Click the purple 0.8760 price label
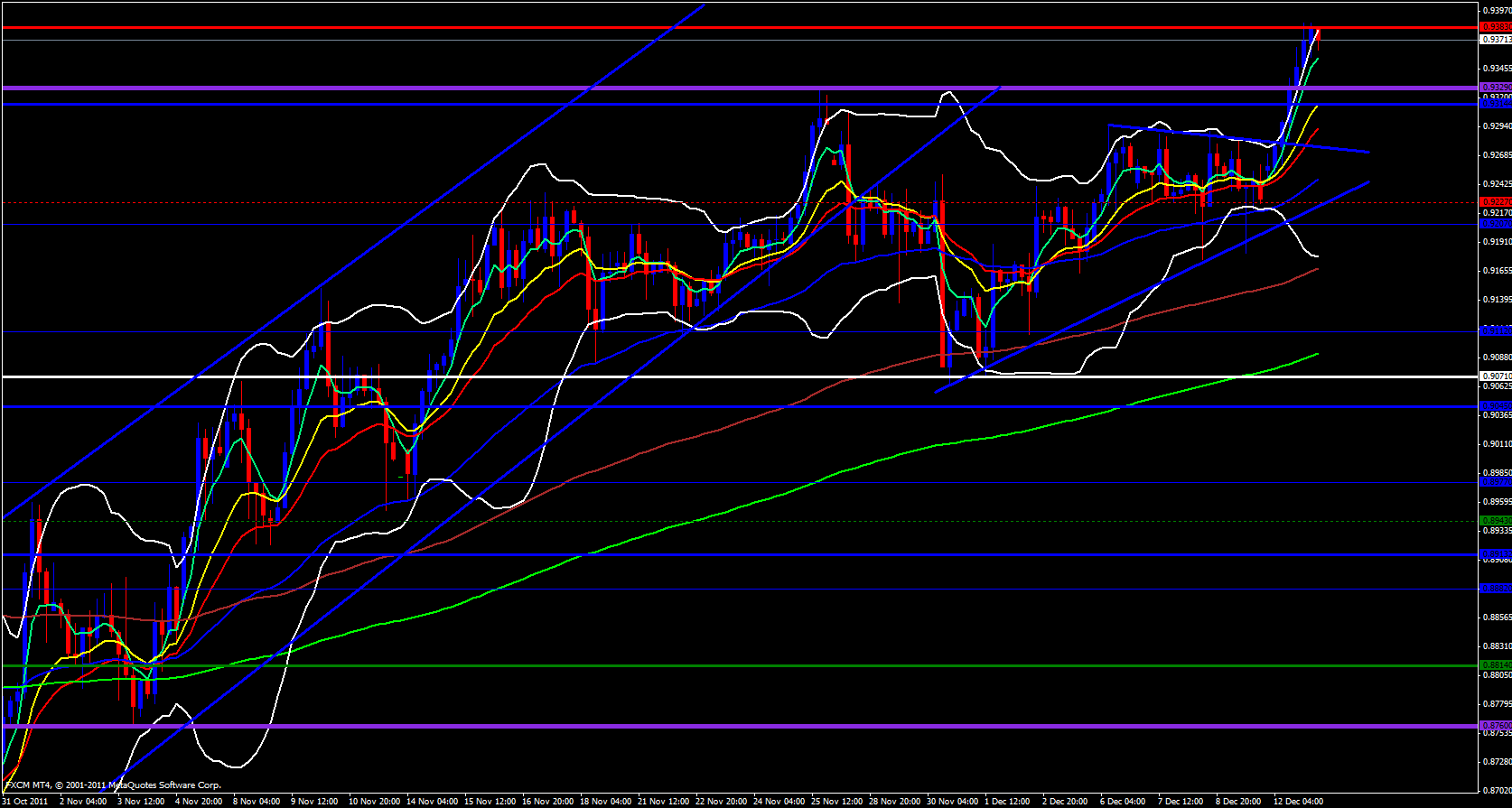Viewport: 1512px width, 808px height. tap(1496, 725)
